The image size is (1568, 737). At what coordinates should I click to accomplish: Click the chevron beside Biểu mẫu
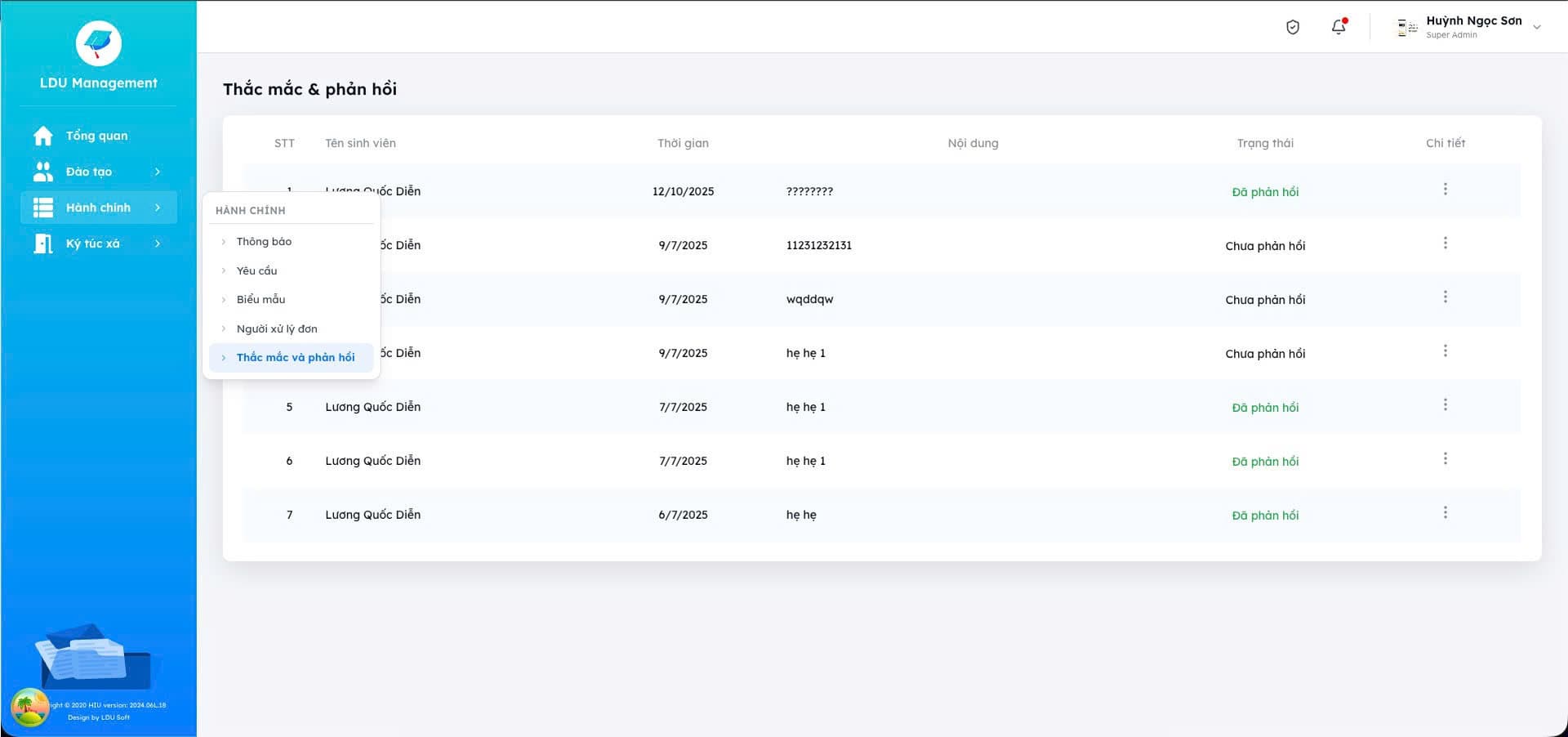tap(224, 300)
